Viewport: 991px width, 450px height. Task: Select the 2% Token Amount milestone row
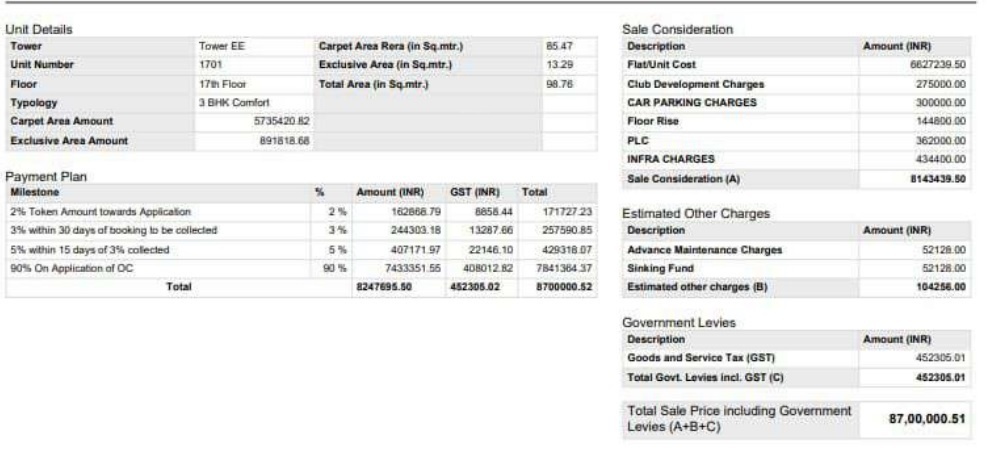(x=100, y=212)
